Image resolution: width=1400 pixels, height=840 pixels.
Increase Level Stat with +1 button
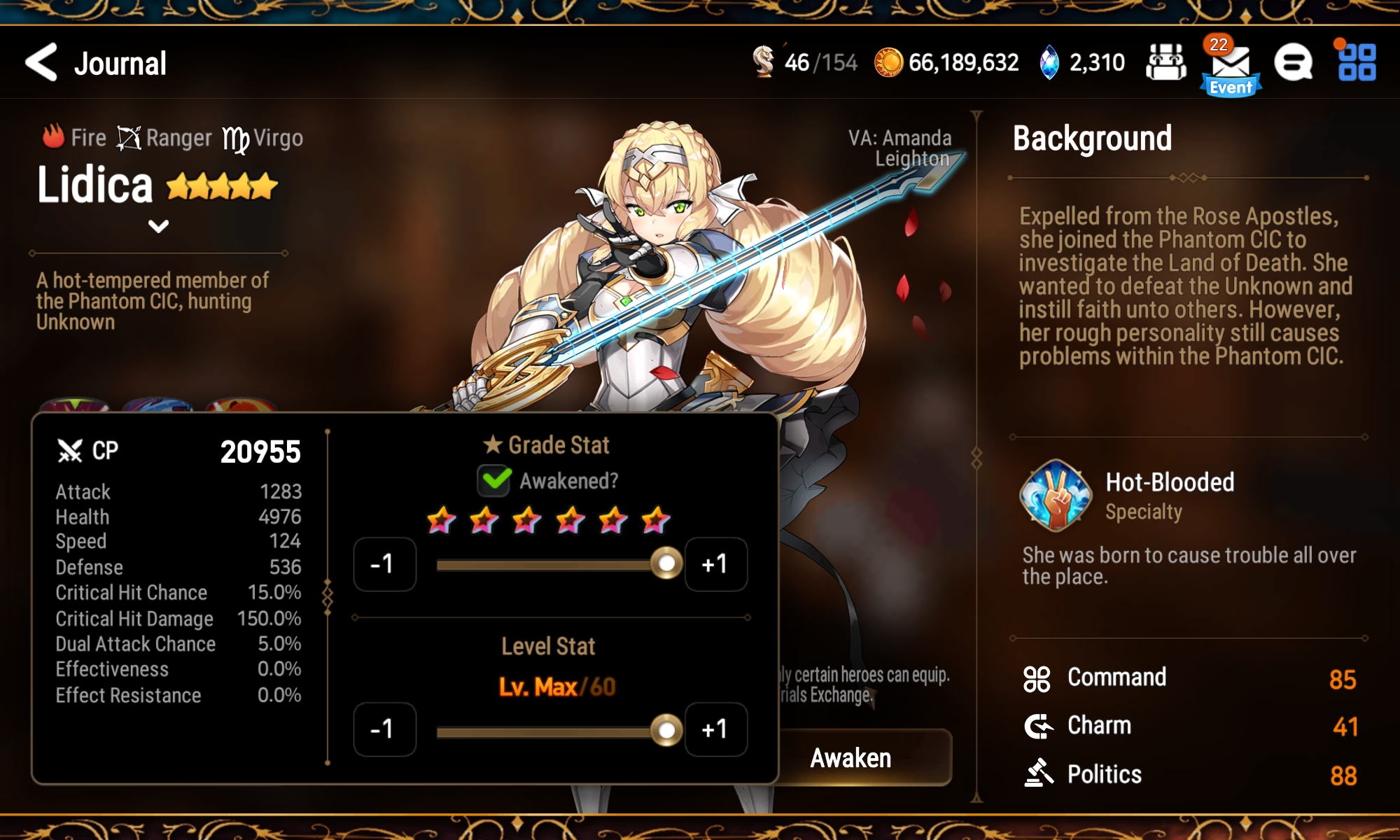(716, 729)
